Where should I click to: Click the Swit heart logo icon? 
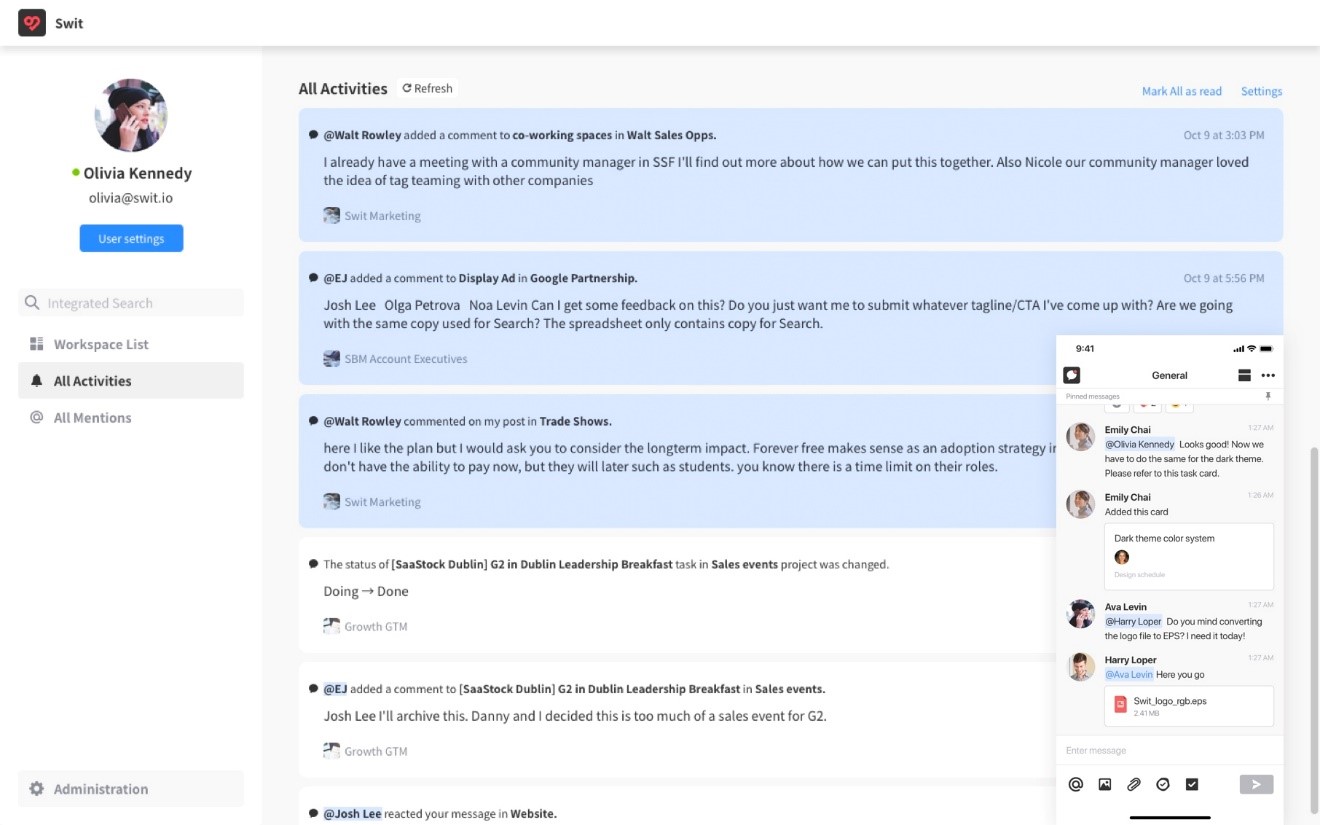coord(32,23)
